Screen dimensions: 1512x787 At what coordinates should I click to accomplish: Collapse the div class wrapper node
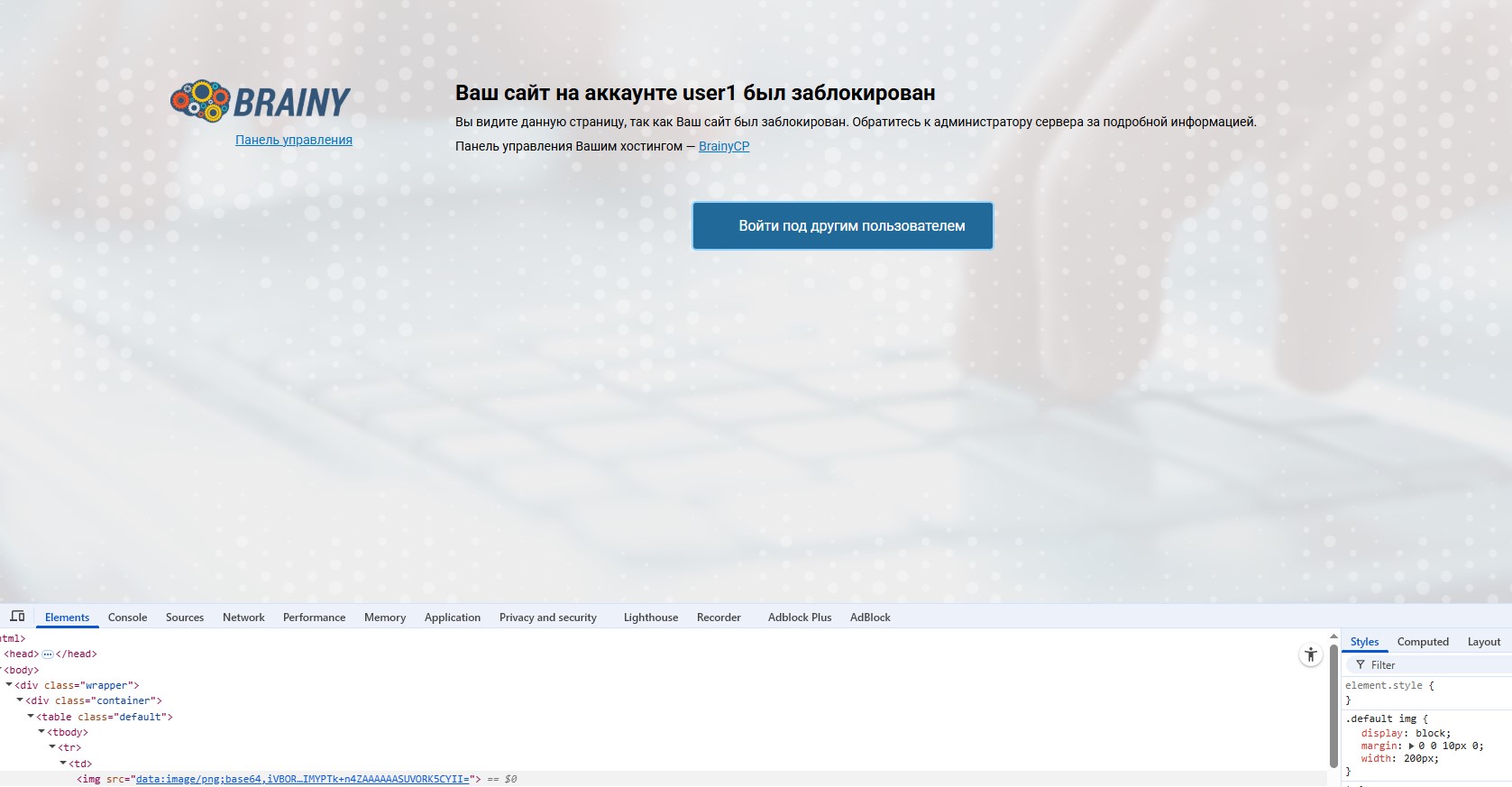coord(9,685)
